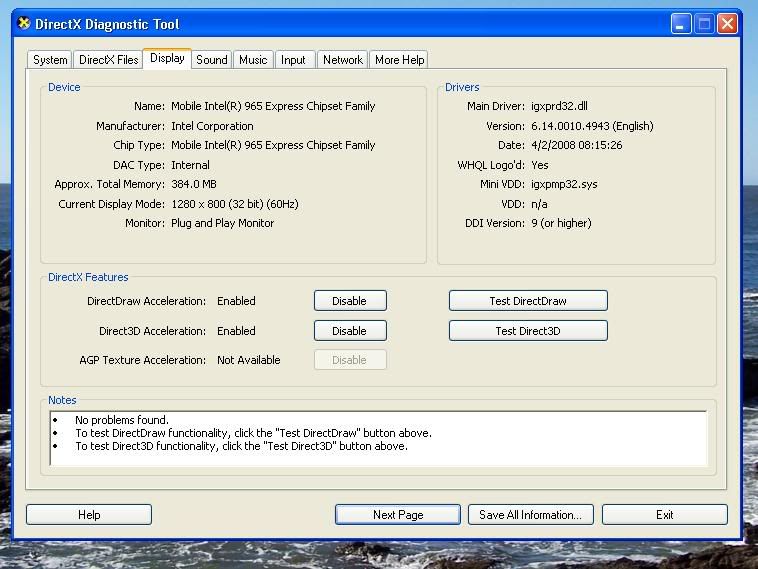Image resolution: width=758 pixels, height=569 pixels.
Task: Click the 'Intel Corporation' manufacturer value
Action: 212,126
